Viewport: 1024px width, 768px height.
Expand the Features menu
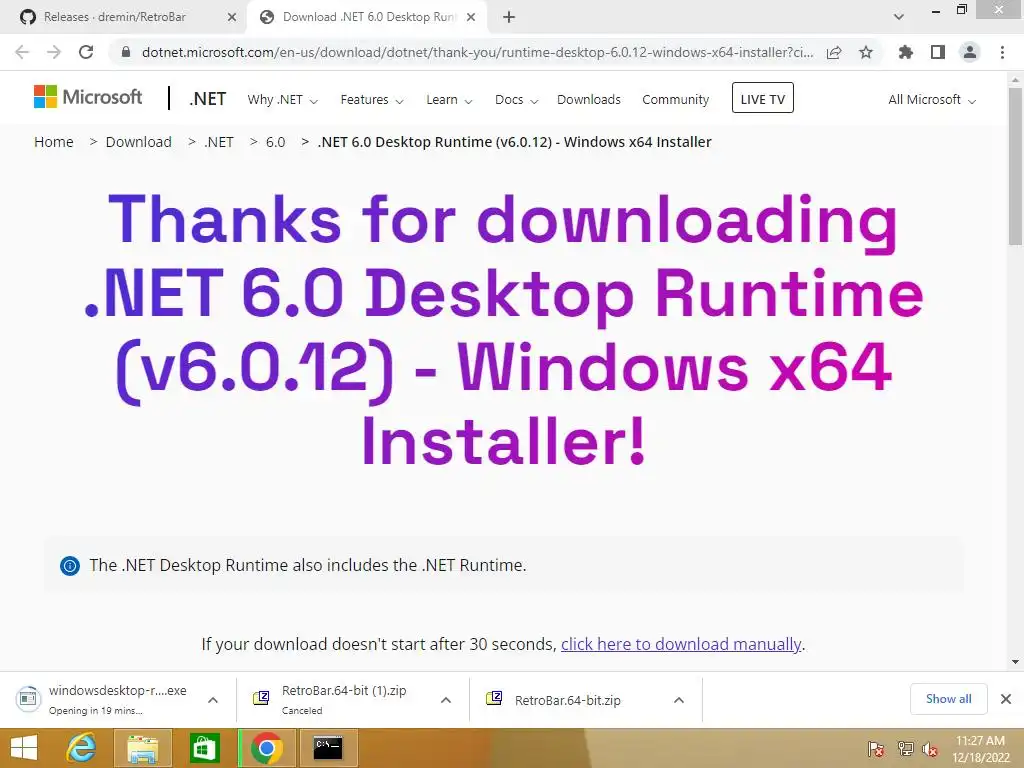(x=372, y=100)
